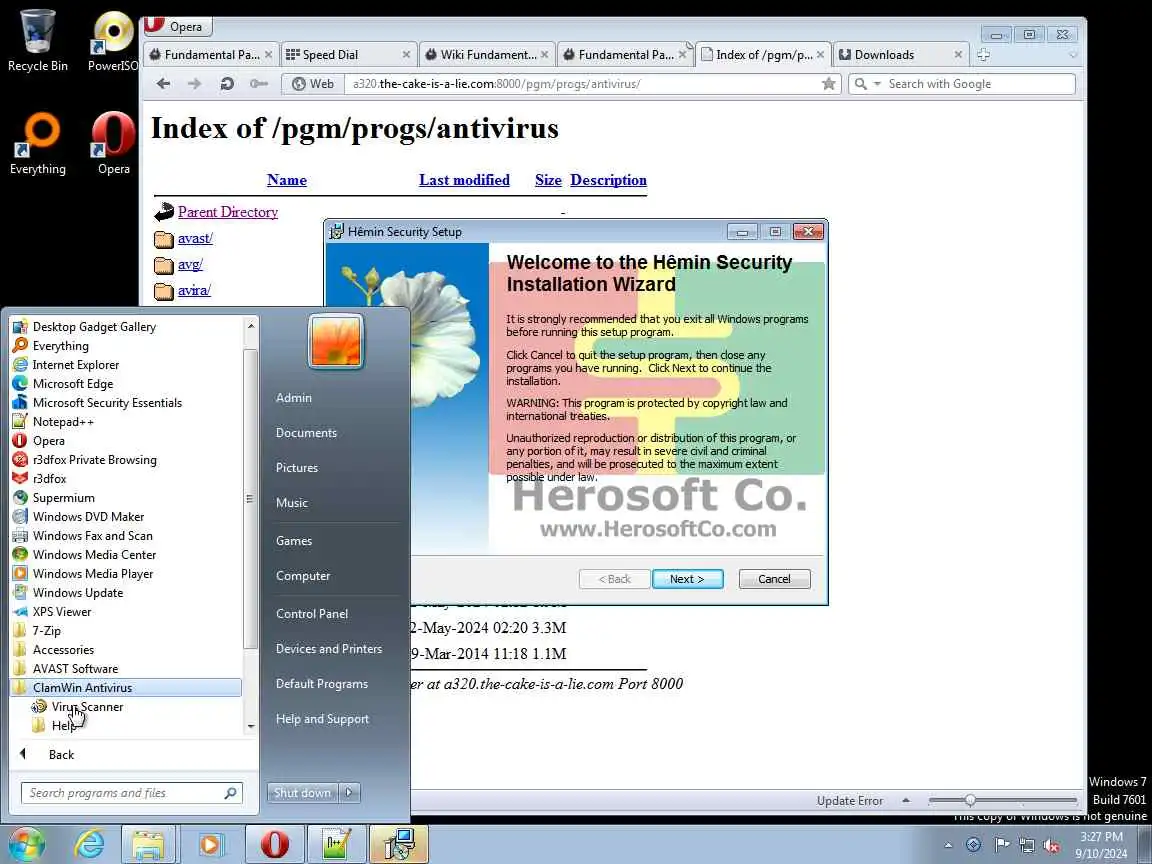Sort index by Size column
This screenshot has height=864, width=1152.
[548, 180]
